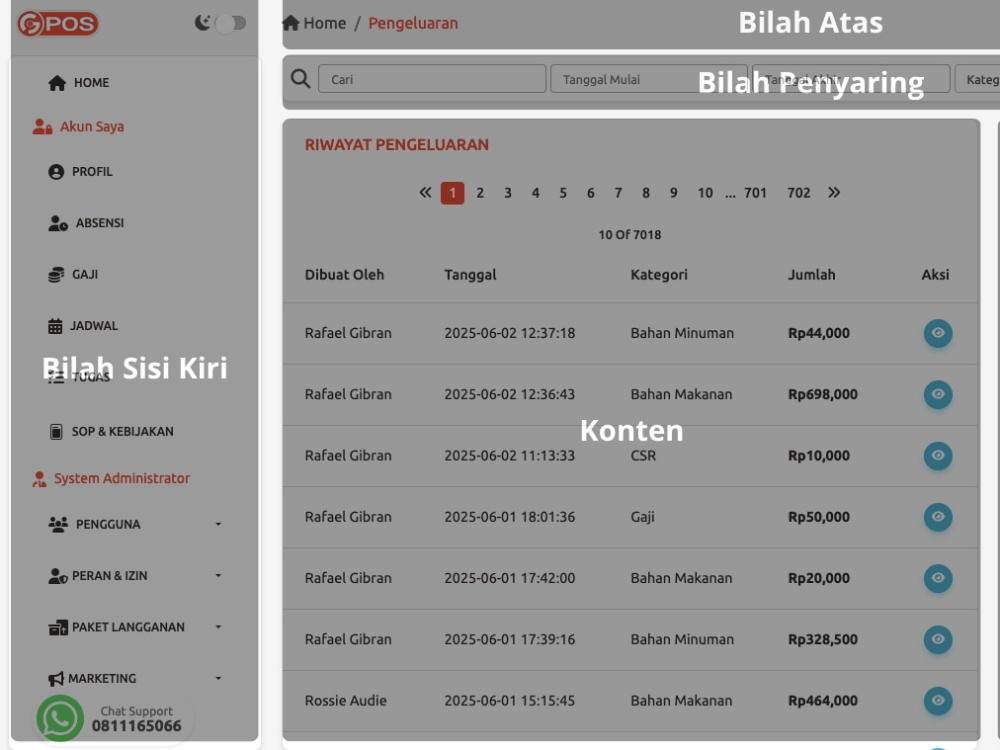The height and width of the screenshot is (750, 1000).
Task: Select pagination page 1
Action: 452,193
